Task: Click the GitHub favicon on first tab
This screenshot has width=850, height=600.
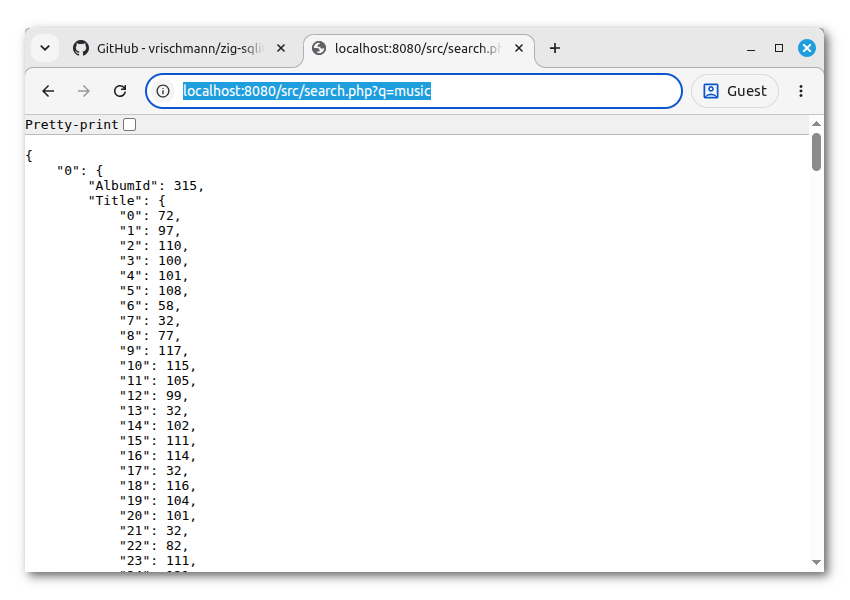Action: click(81, 48)
